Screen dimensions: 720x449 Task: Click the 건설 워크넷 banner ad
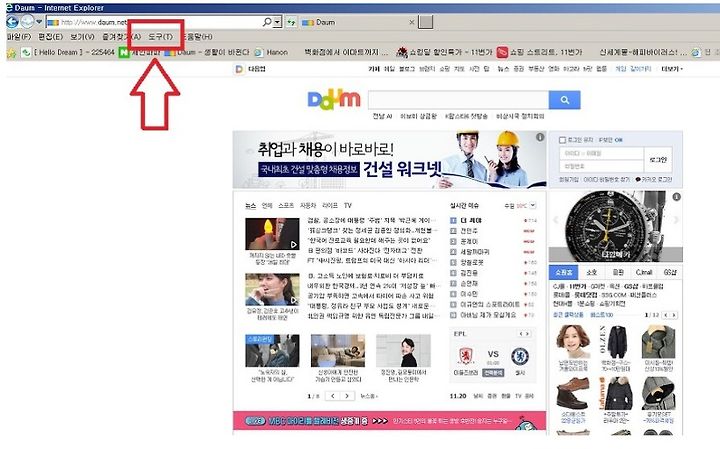(x=389, y=160)
